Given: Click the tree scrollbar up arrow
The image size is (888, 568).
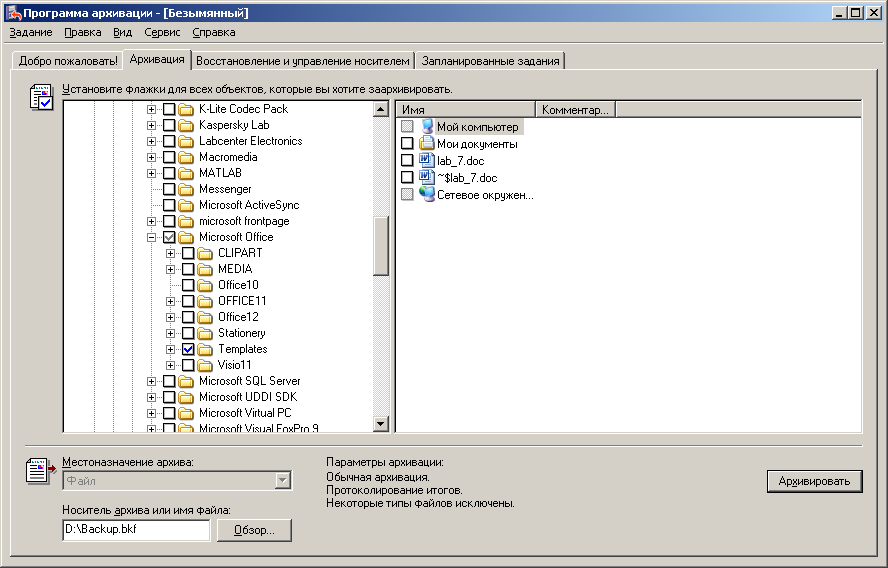Looking at the screenshot, I should point(381,109).
